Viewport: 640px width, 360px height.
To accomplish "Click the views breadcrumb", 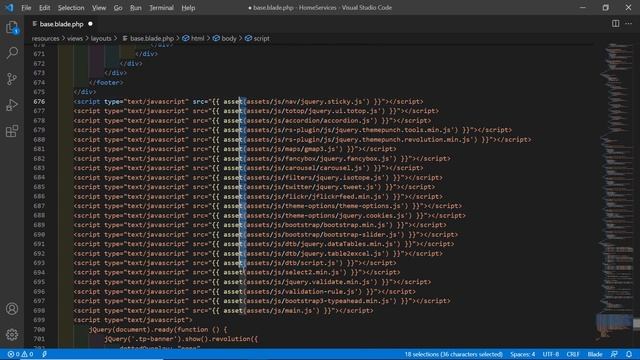I will (x=75, y=38).
